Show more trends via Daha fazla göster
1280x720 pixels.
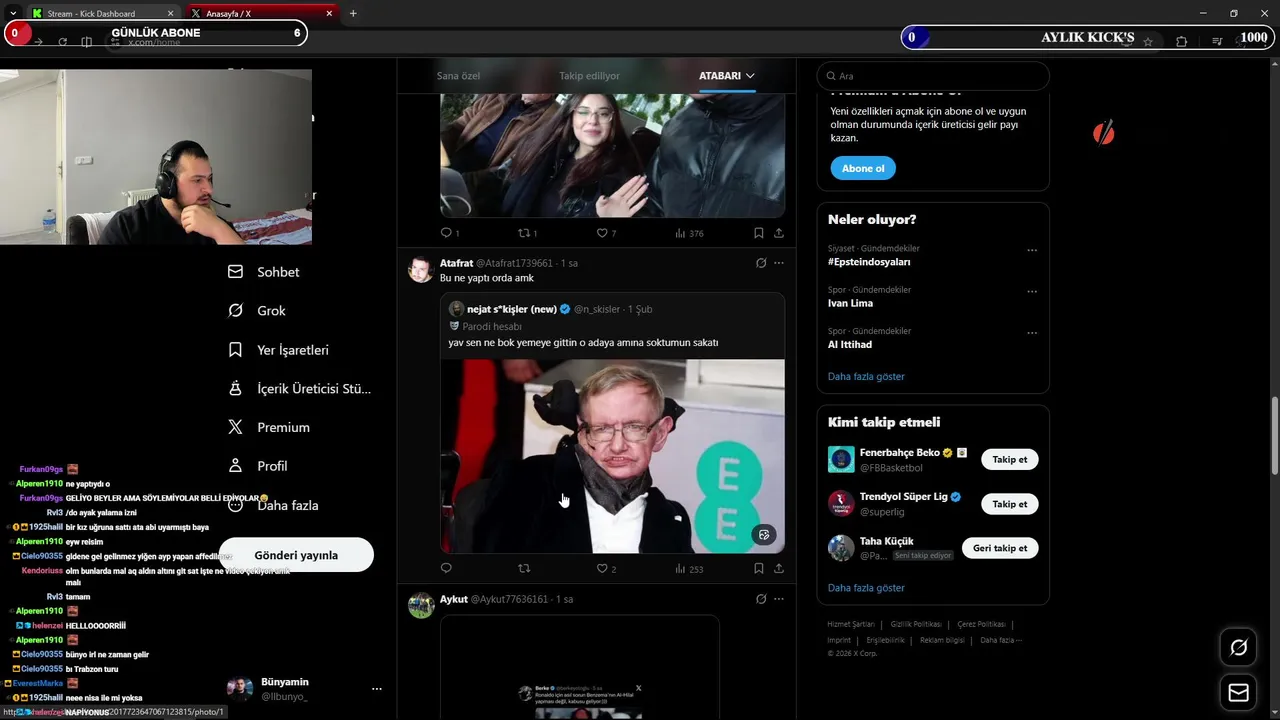866,377
